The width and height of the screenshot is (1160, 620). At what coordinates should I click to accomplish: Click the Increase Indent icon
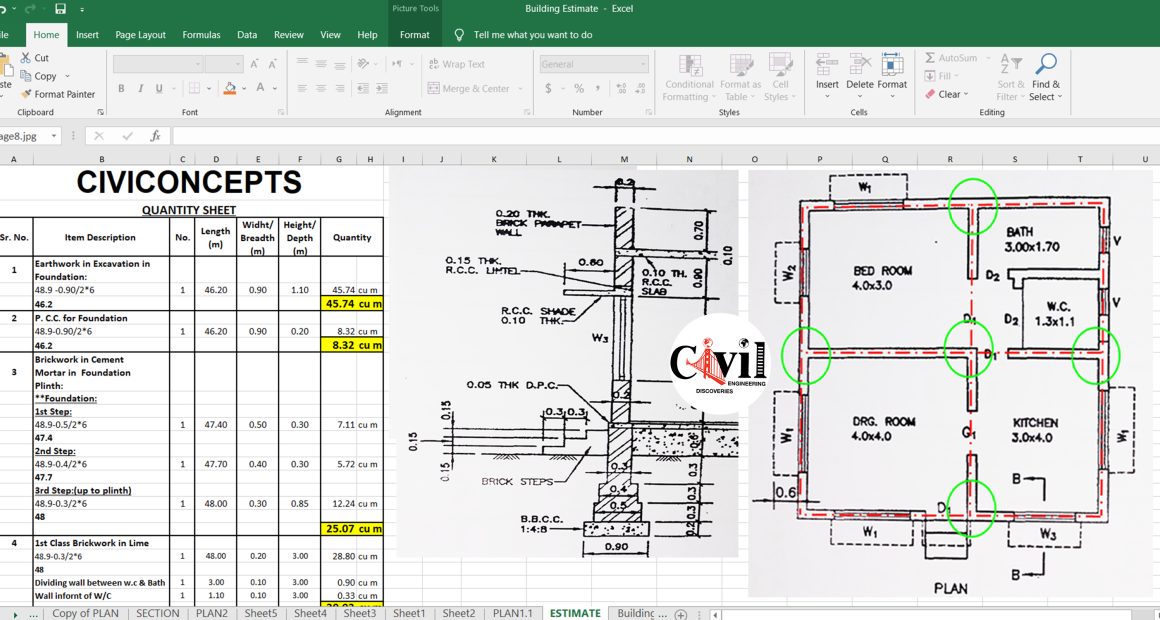pyautogui.click(x=382, y=88)
